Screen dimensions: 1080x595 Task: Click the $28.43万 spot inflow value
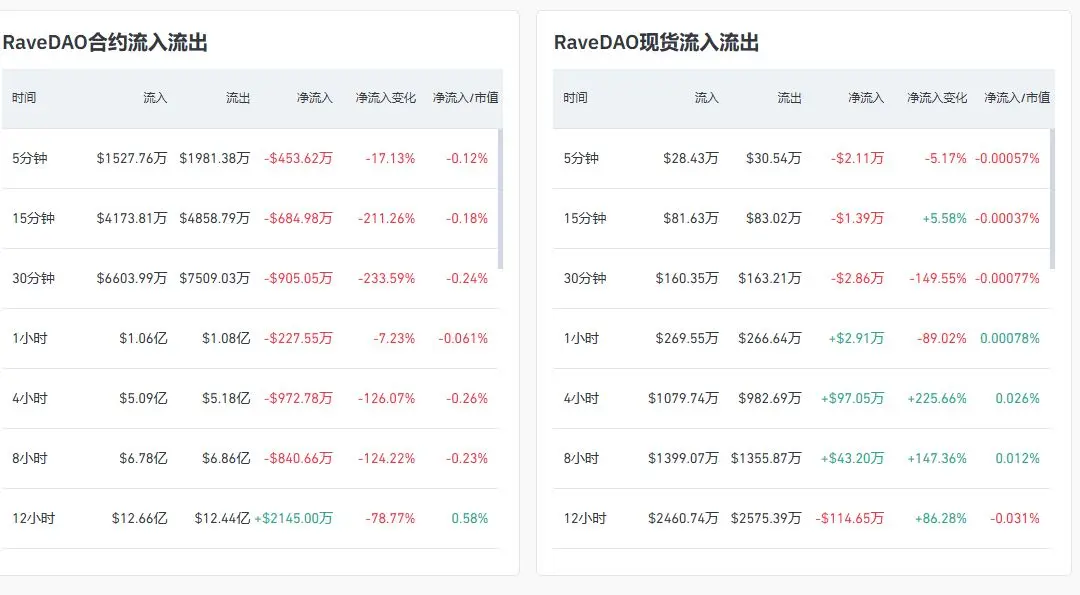pos(690,158)
